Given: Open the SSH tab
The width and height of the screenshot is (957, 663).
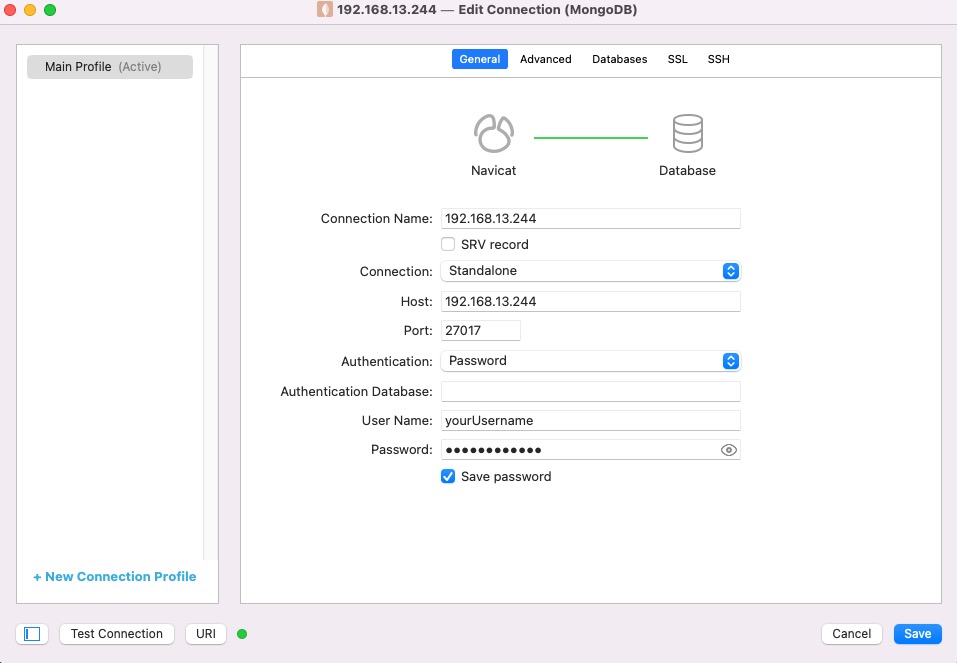Looking at the screenshot, I should (x=718, y=59).
